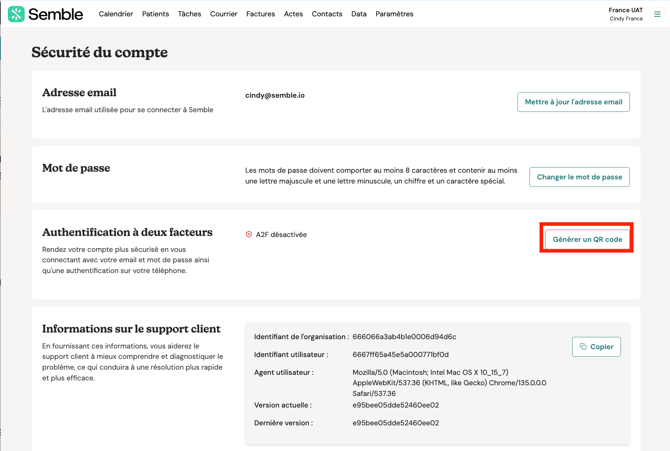The height and width of the screenshot is (451, 670).
Task: Click Mettre à jour l'adresse email button
Action: point(573,102)
